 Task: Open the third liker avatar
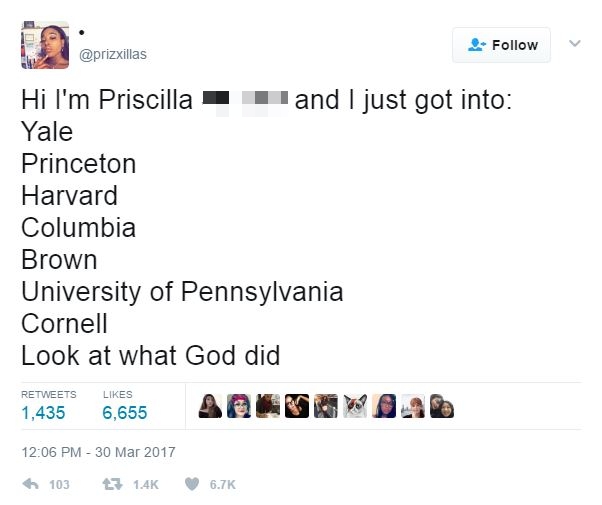[268, 406]
